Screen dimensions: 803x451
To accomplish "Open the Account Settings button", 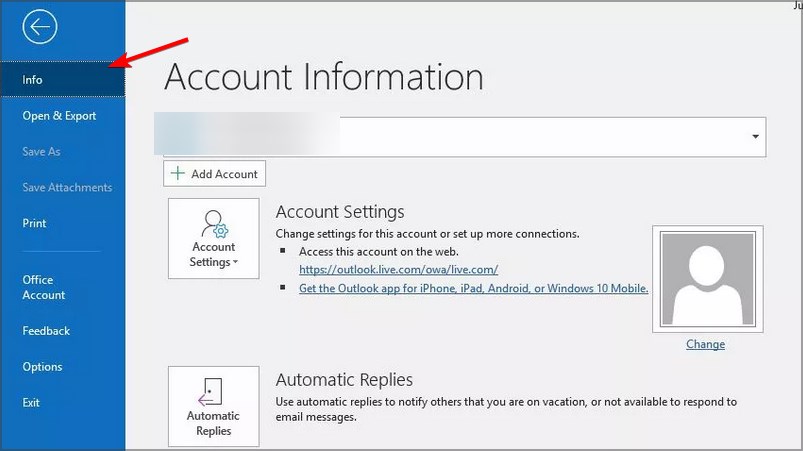I will coord(214,239).
